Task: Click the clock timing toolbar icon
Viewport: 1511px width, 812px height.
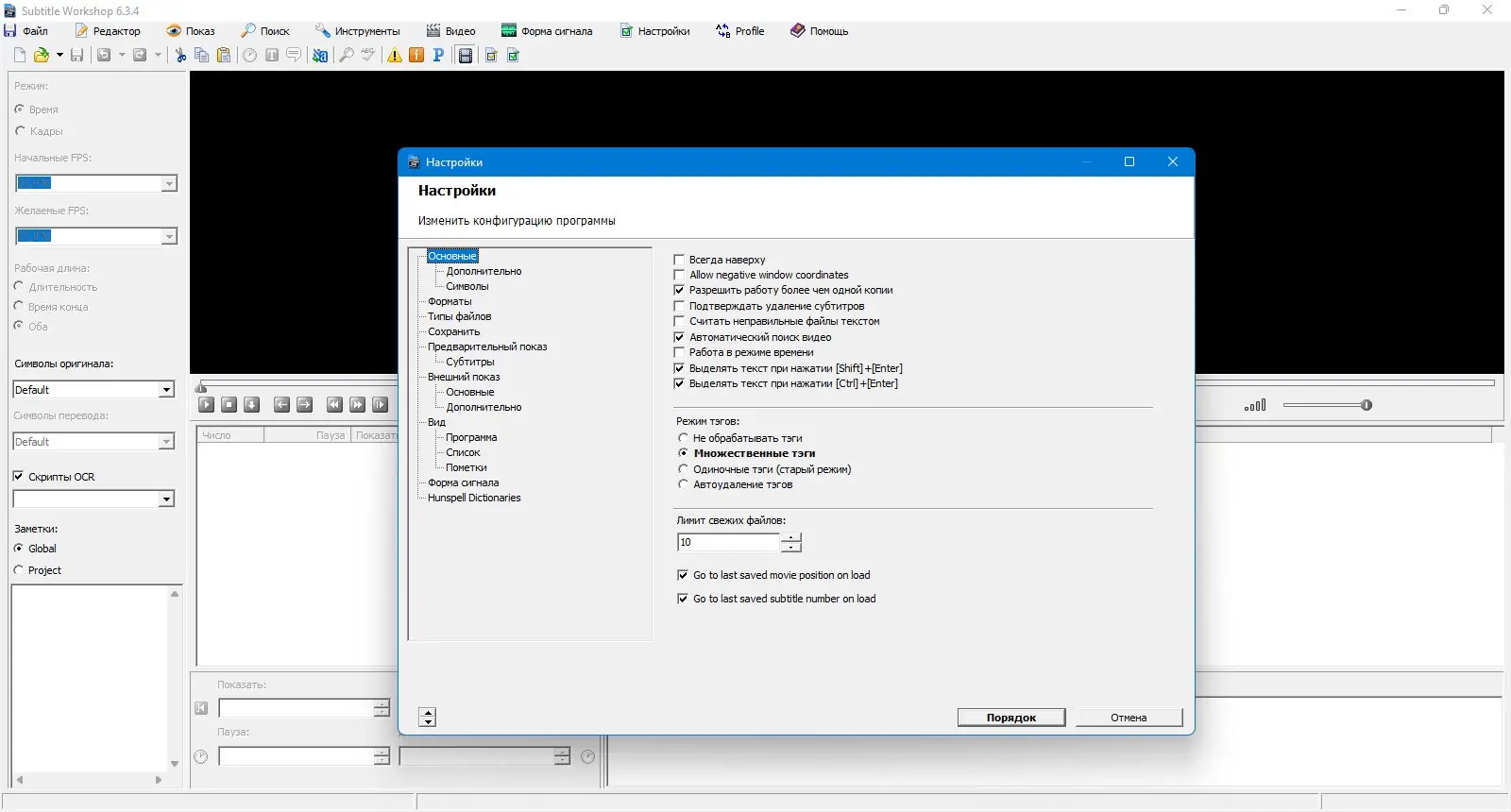Action: click(249, 55)
